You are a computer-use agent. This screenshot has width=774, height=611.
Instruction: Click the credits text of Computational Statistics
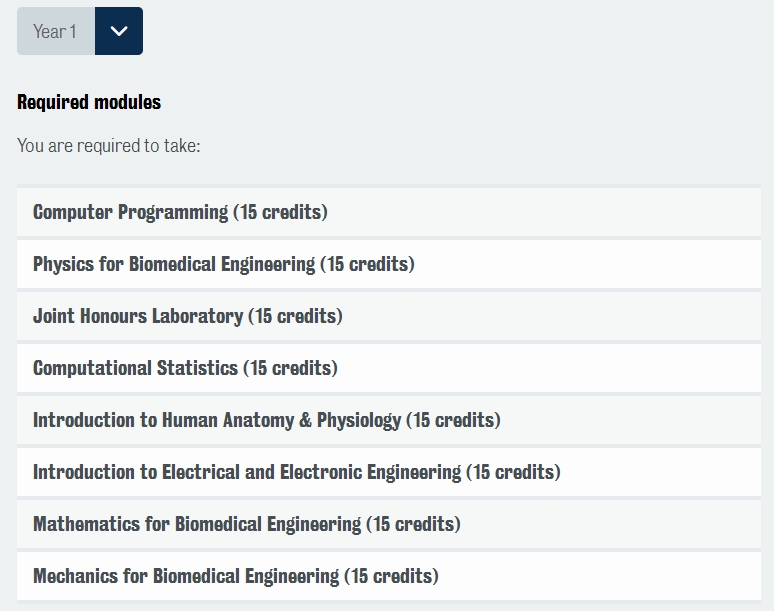click(291, 368)
